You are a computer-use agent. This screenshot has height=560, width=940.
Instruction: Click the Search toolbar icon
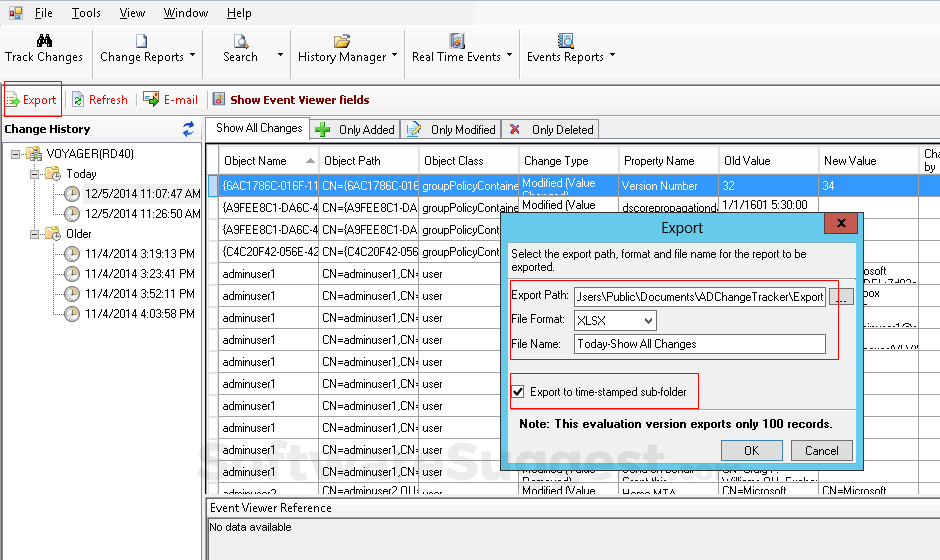point(240,41)
